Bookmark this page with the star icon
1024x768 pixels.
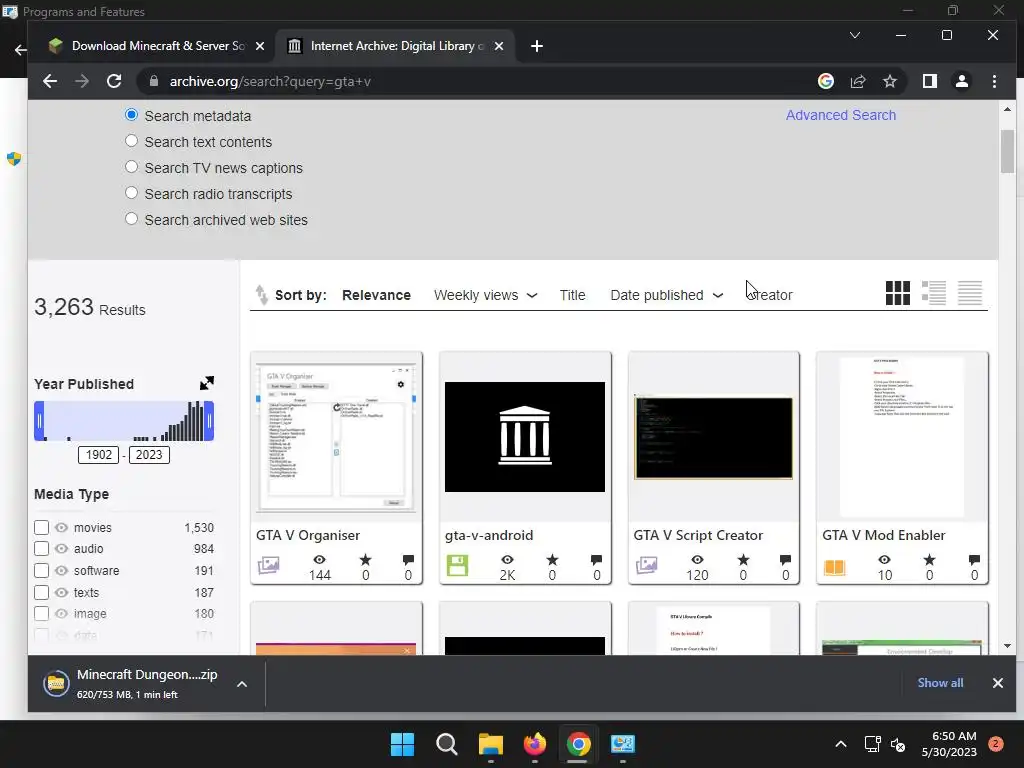click(x=889, y=81)
